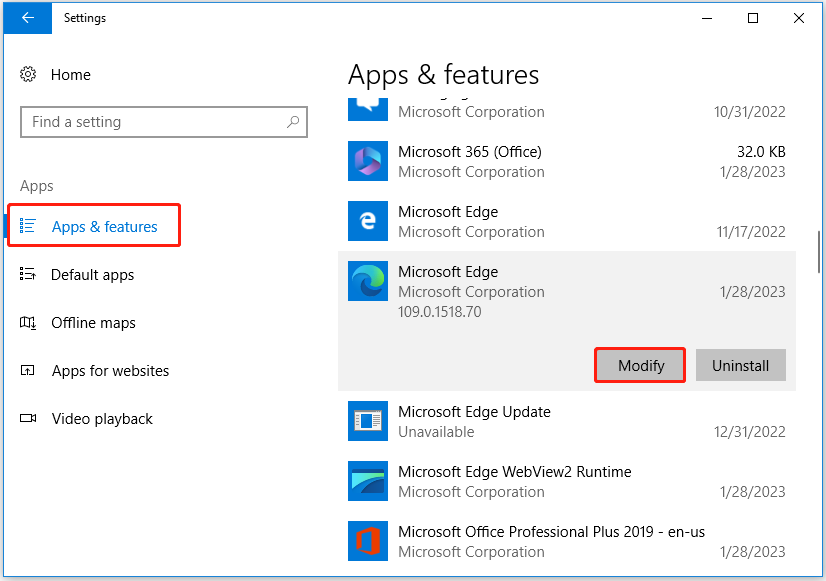826x581 pixels.
Task: Click the Settings window title text
Action: tap(85, 18)
